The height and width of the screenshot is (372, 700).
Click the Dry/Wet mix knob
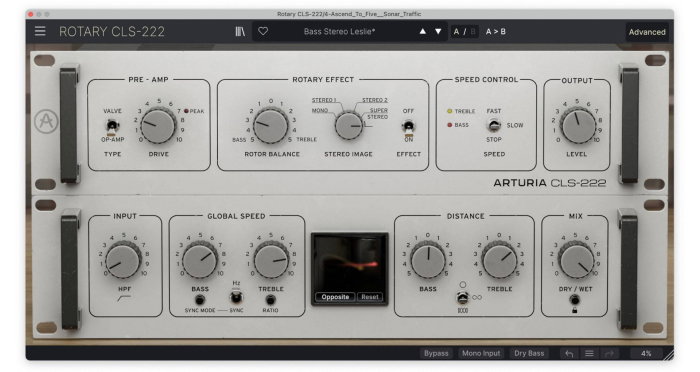coord(576,261)
